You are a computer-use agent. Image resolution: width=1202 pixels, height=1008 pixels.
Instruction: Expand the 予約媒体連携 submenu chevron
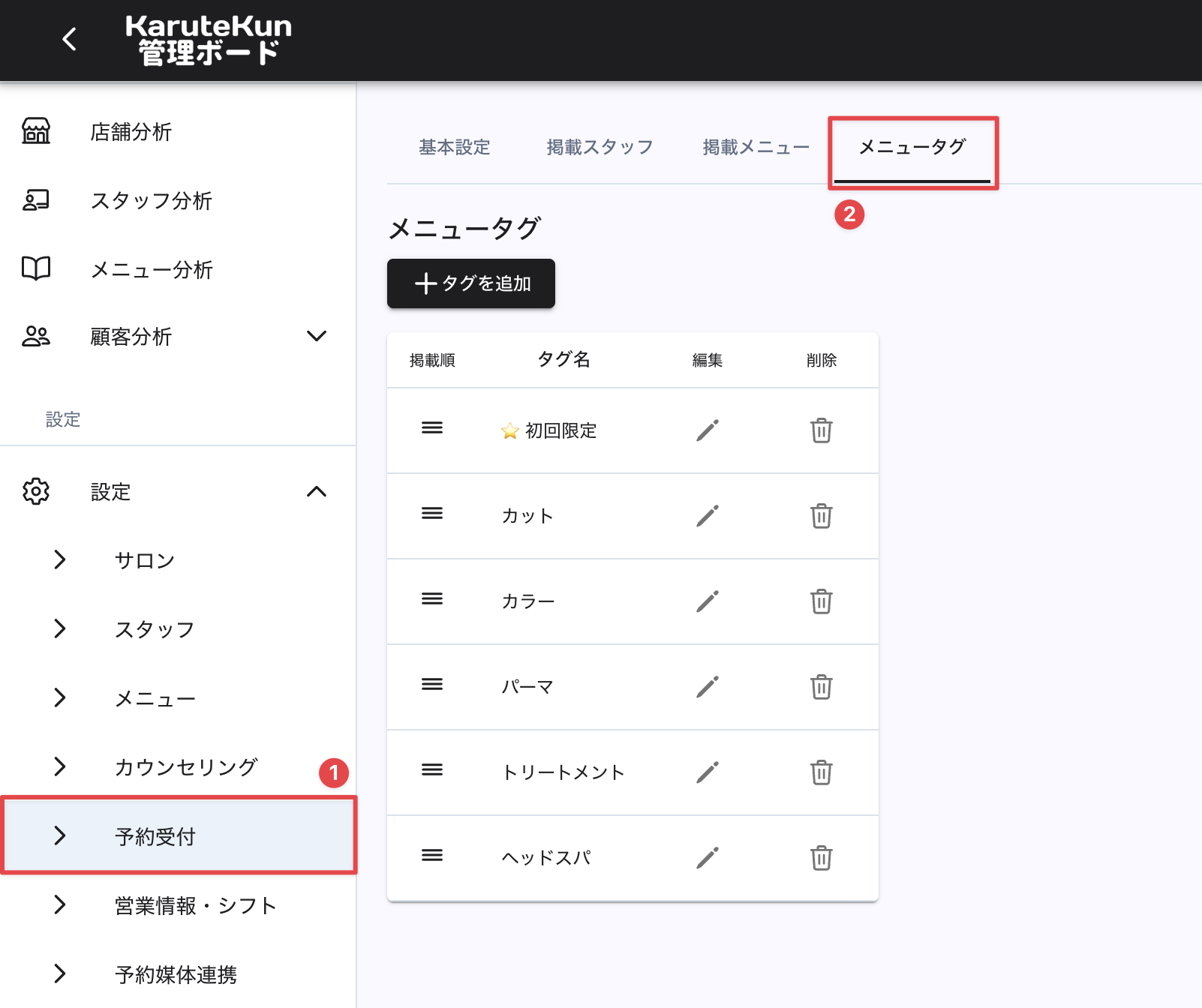coord(60,973)
